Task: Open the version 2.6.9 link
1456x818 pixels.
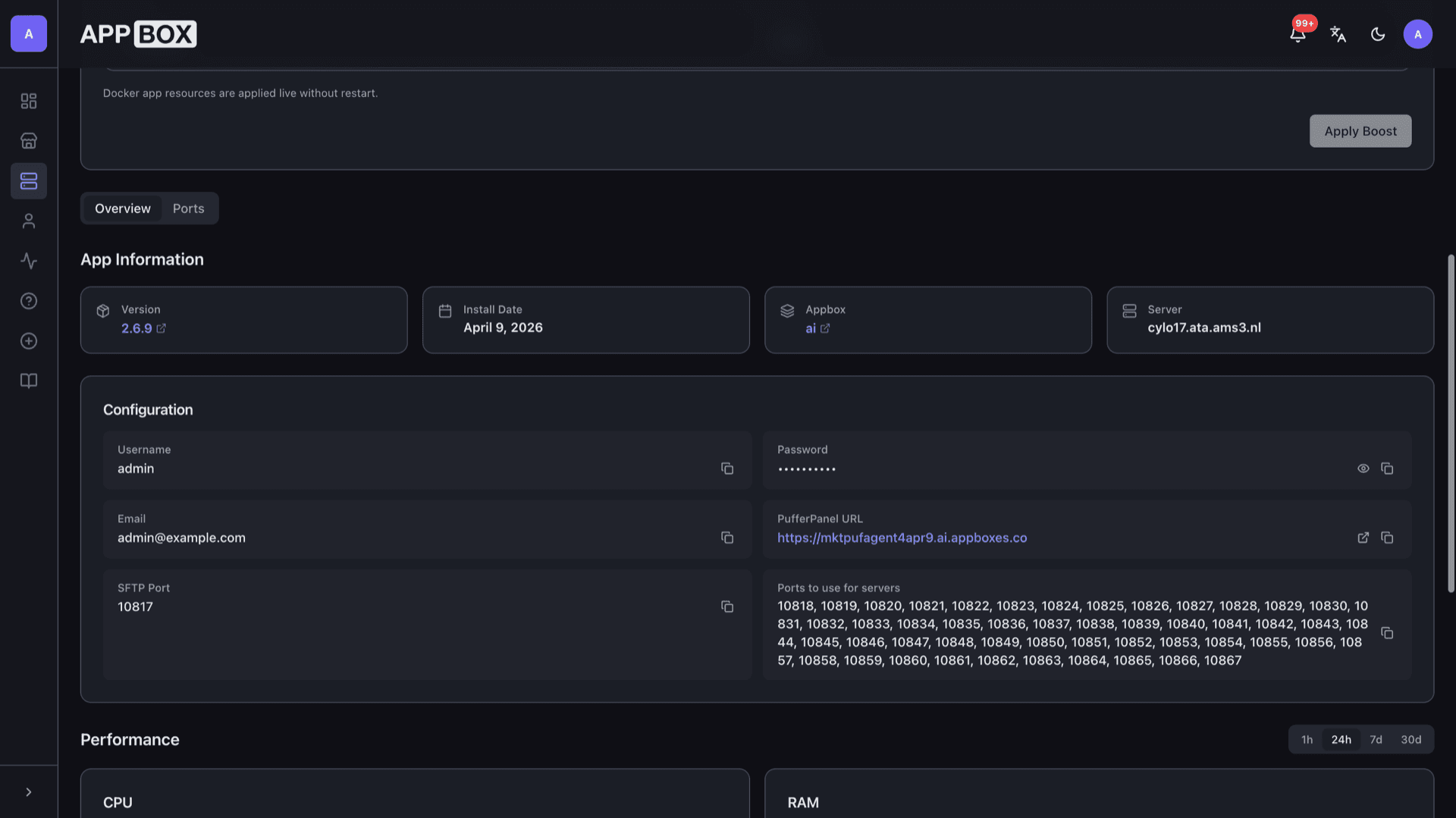Action: tap(143, 328)
